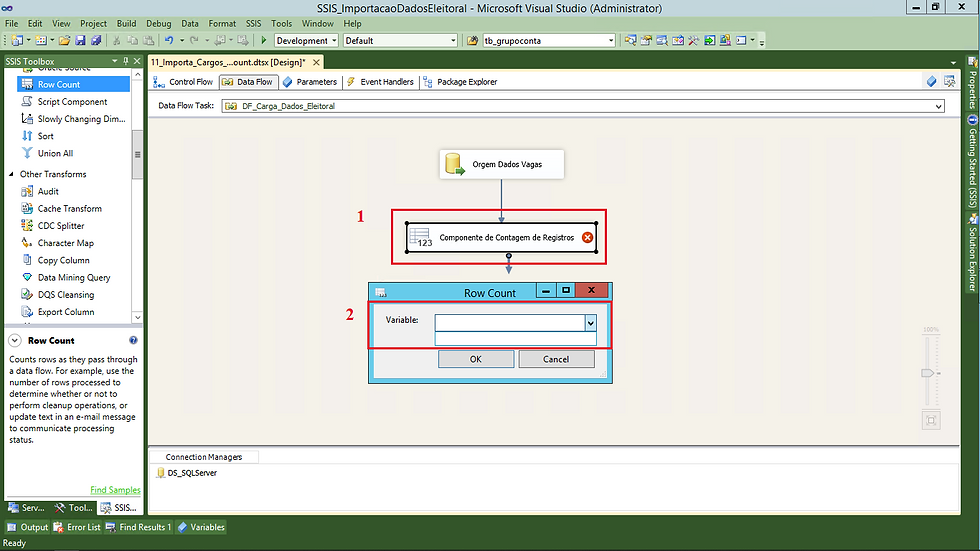
Task: Switch to the Control Flow tab
Action: pyautogui.click(x=184, y=82)
